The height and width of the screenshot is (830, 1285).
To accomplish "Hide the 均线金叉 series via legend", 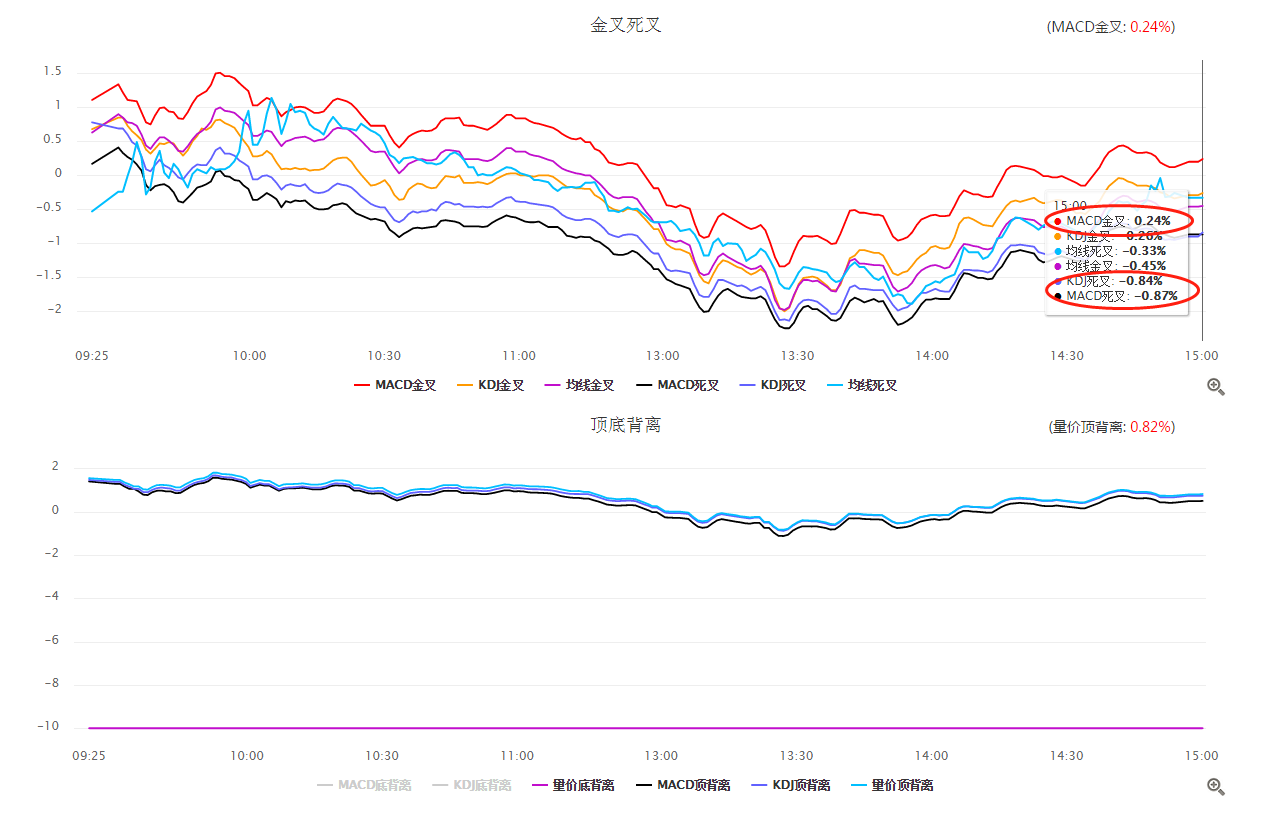I will tap(579, 385).
